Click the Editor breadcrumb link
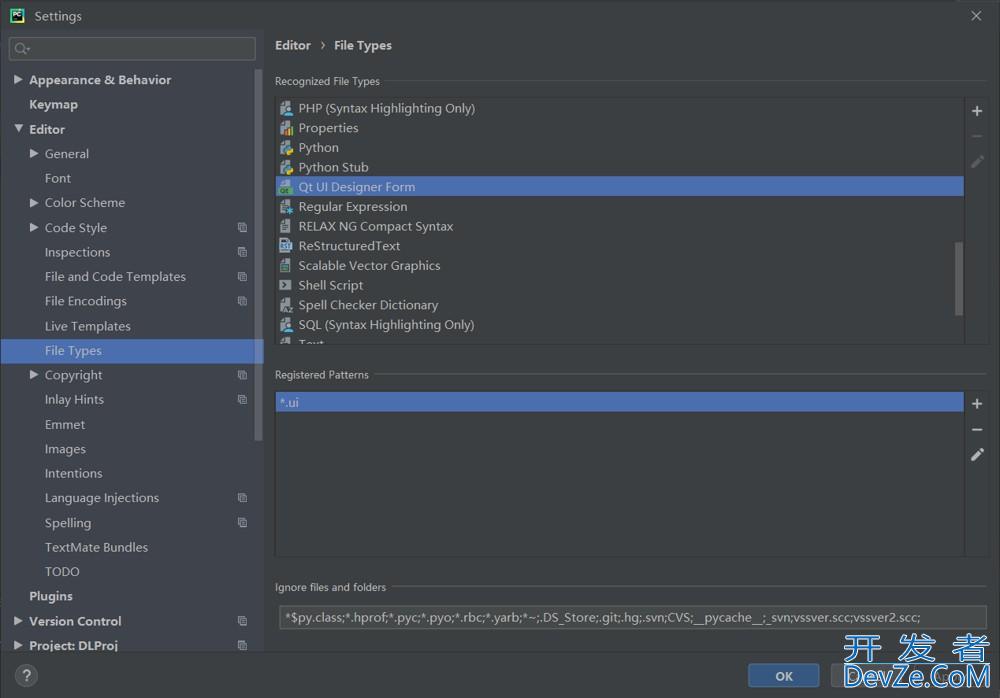Viewport: 1000px width, 698px height. pos(293,45)
